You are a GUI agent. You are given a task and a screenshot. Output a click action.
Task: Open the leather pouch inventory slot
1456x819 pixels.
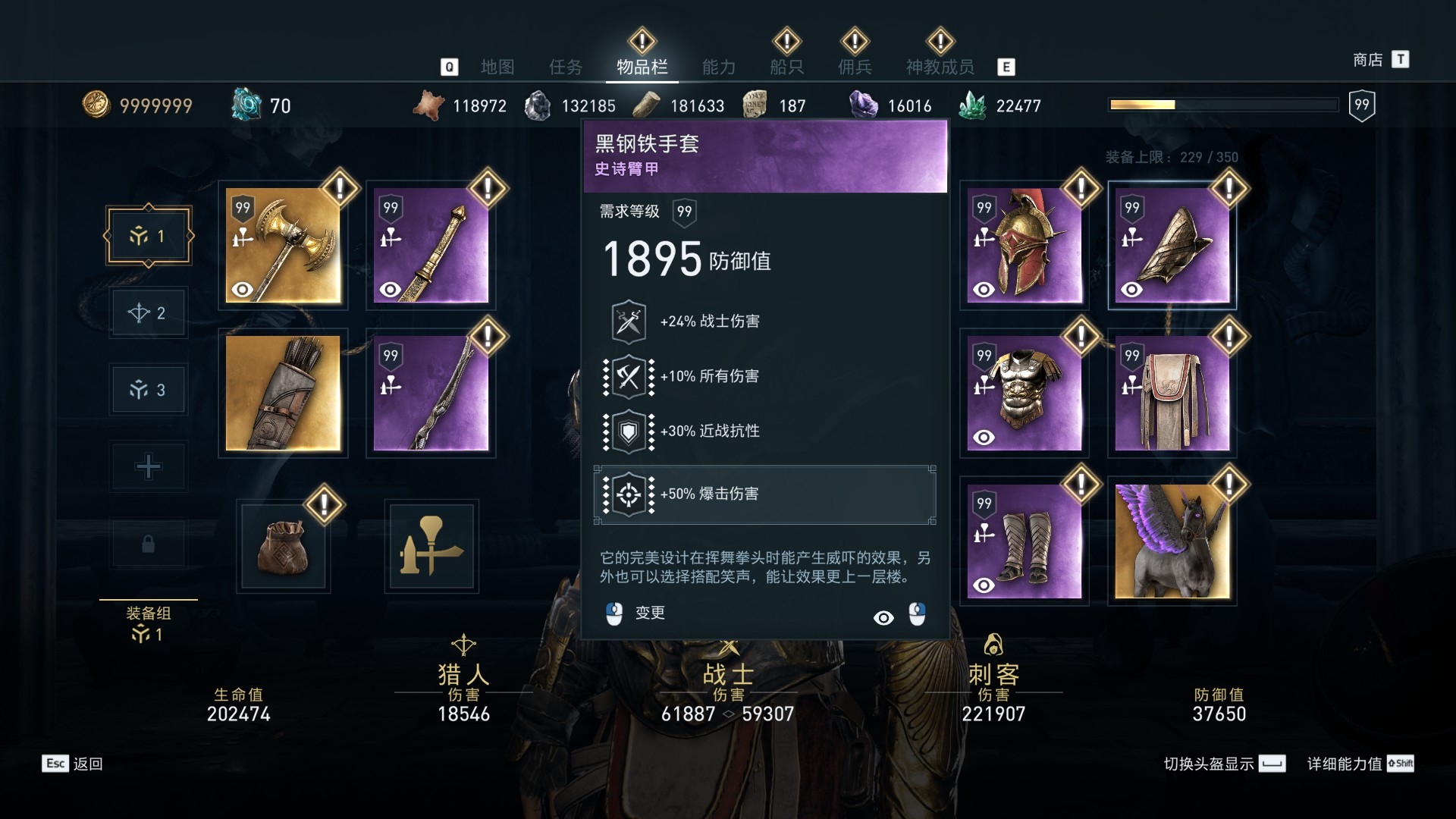[283, 546]
